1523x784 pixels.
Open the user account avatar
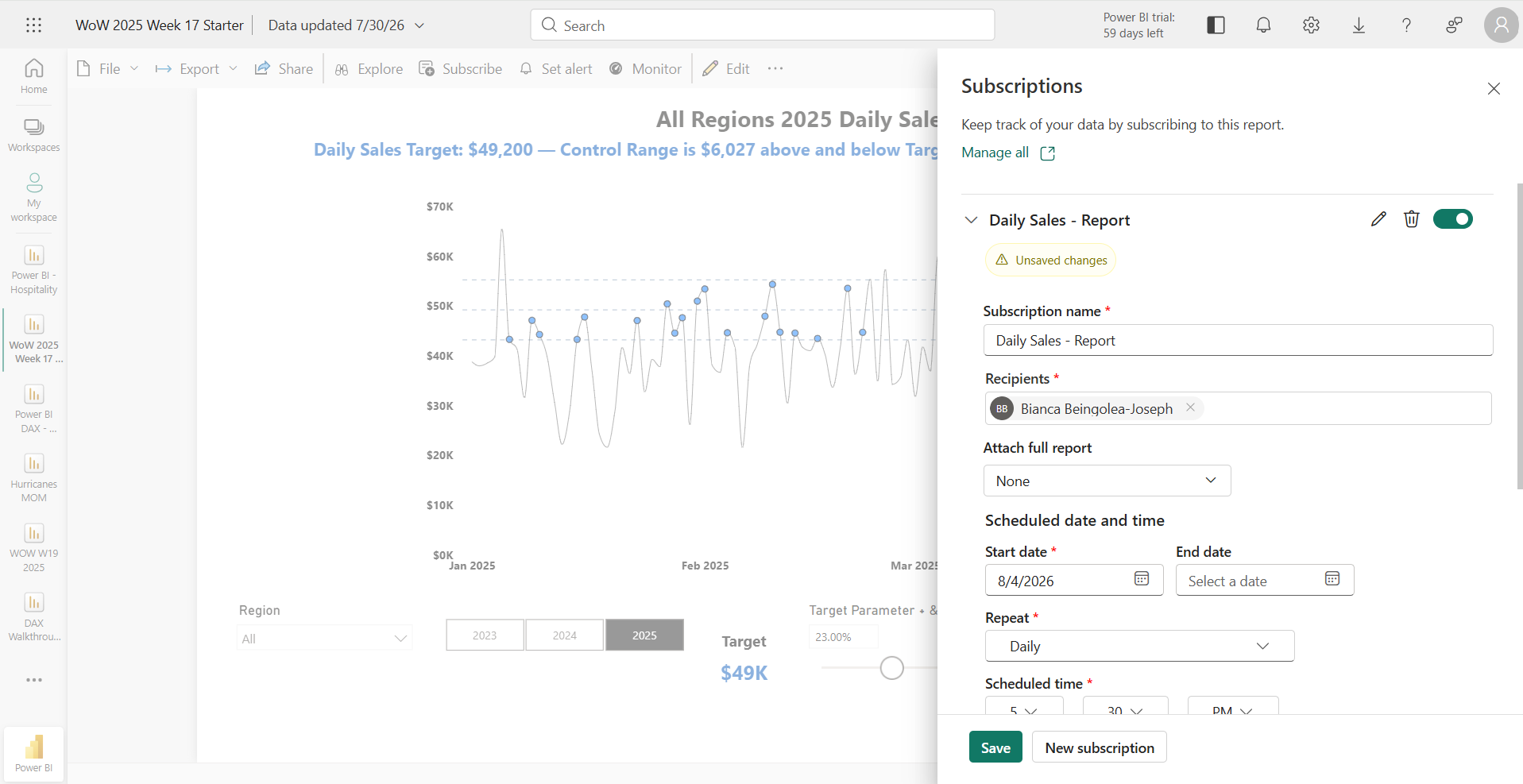tap(1501, 25)
